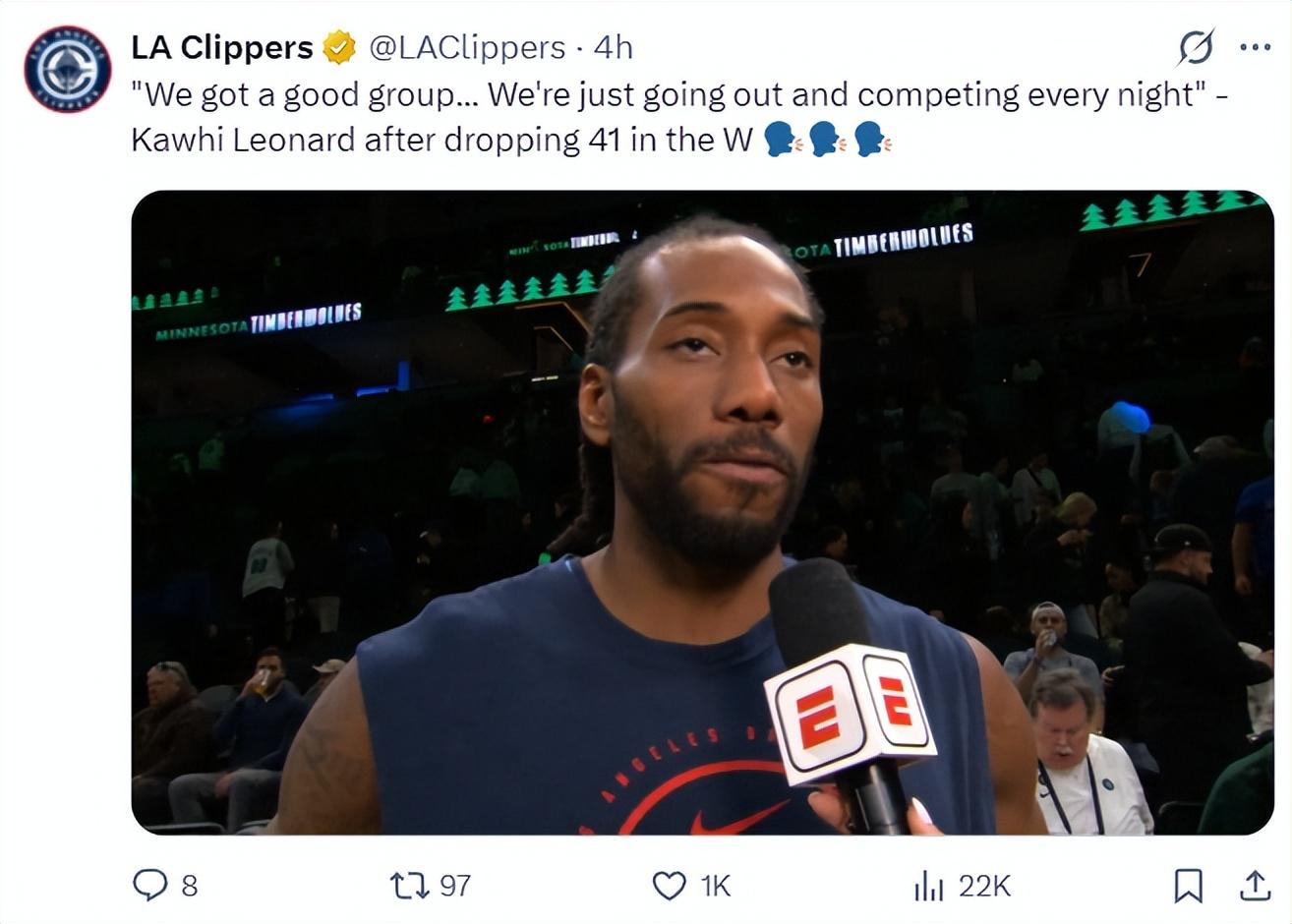Click the 22K views count
Screen dimensions: 1292x924
tap(984, 886)
